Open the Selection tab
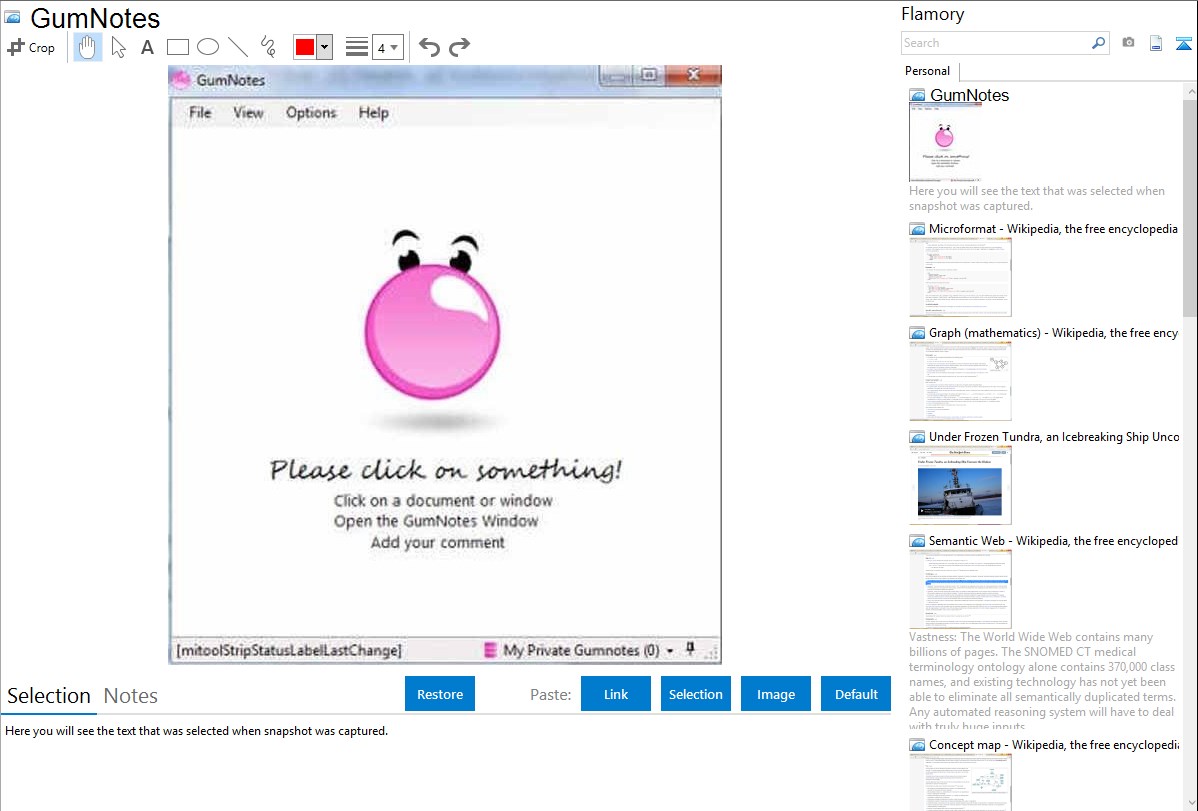1198x811 pixels. click(x=48, y=696)
